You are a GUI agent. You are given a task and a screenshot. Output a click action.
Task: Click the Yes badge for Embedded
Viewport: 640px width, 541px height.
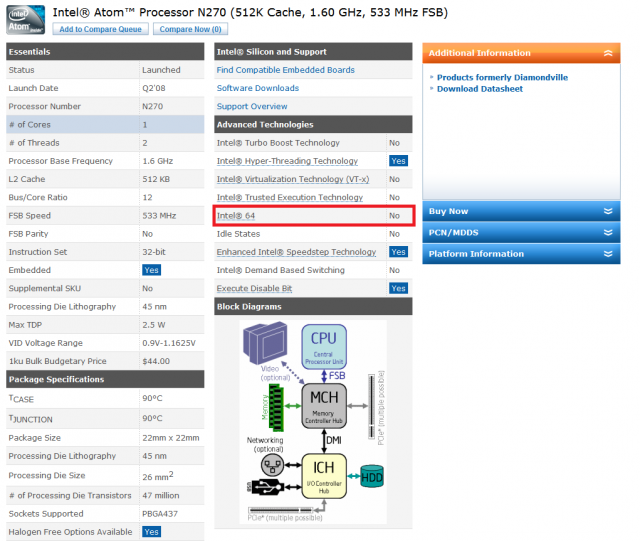click(x=151, y=270)
